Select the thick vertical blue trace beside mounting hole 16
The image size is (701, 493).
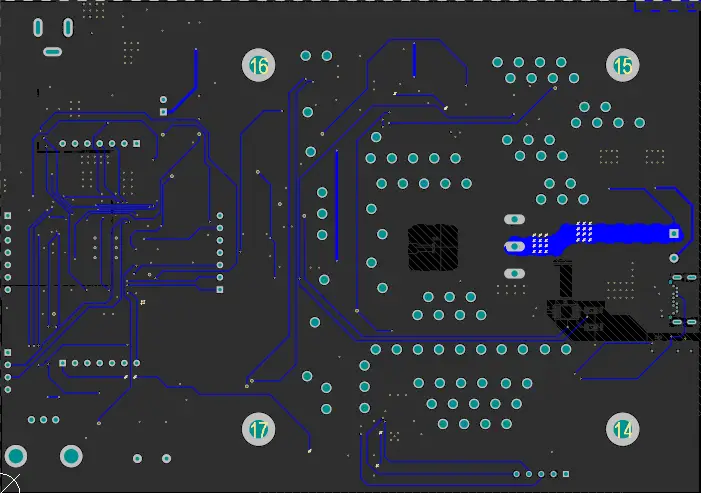(x=196, y=67)
